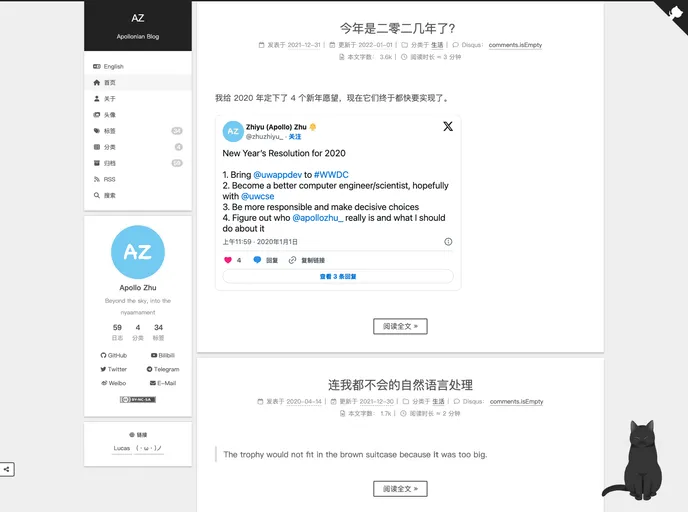Open 搜索 (search) in the sidebar
The image size is (688, 512).
click(109, 195)
